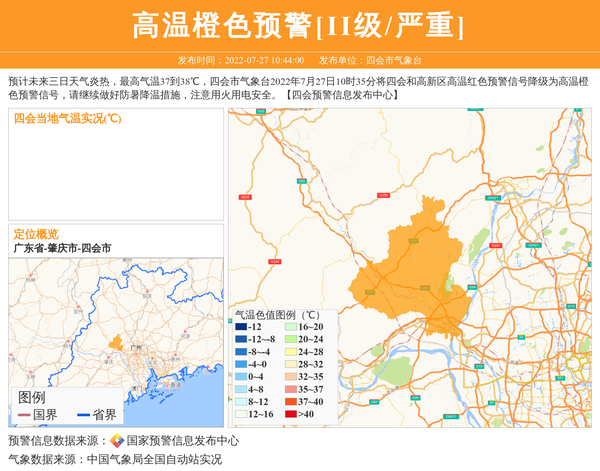Click the 发布时间 timestamp in orange bar
This screenshot has width=600, height=471.
point(240,60)
